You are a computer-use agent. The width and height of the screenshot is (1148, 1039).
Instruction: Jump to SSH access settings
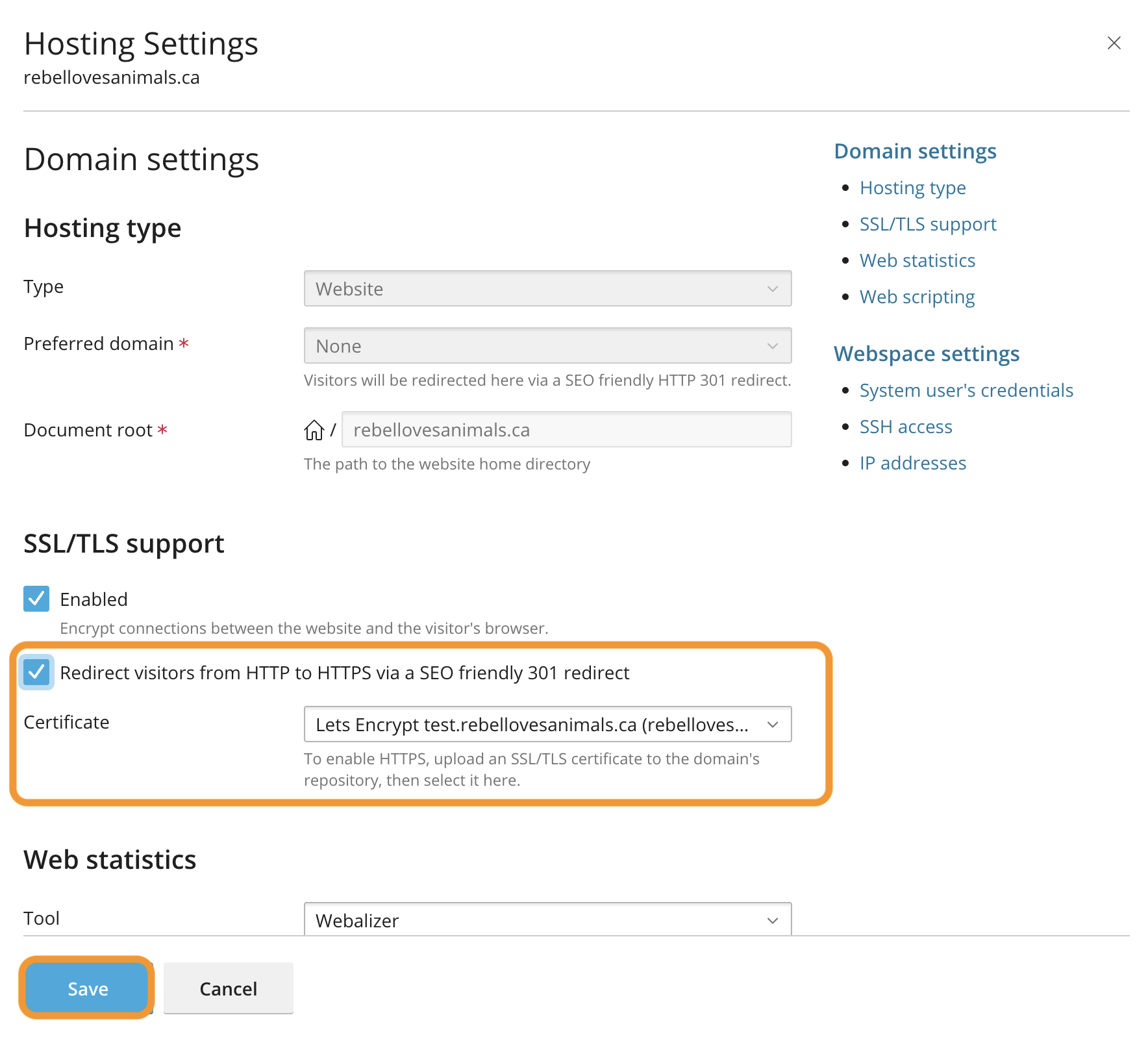[x=905, y=427]
